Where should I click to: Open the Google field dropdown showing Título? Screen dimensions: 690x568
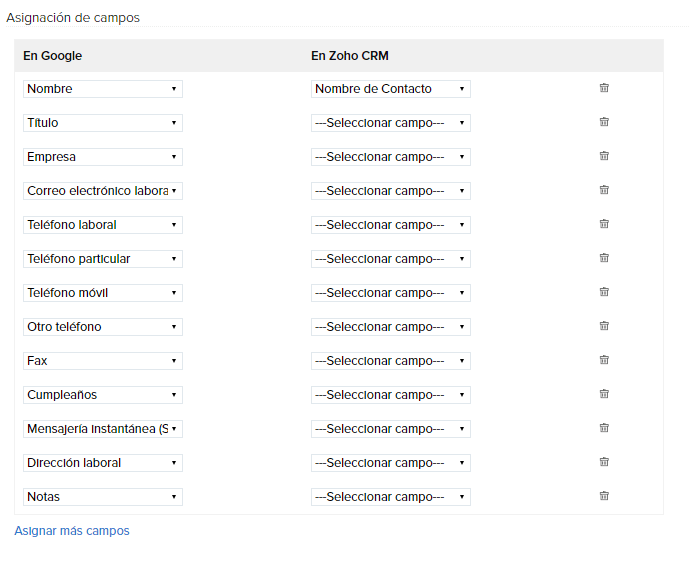[102, 123]
